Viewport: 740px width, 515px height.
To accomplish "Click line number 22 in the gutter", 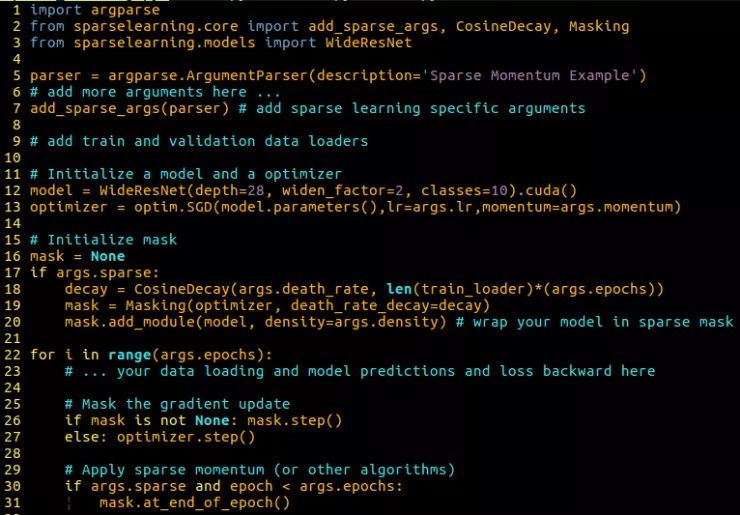I will (13, 355).
